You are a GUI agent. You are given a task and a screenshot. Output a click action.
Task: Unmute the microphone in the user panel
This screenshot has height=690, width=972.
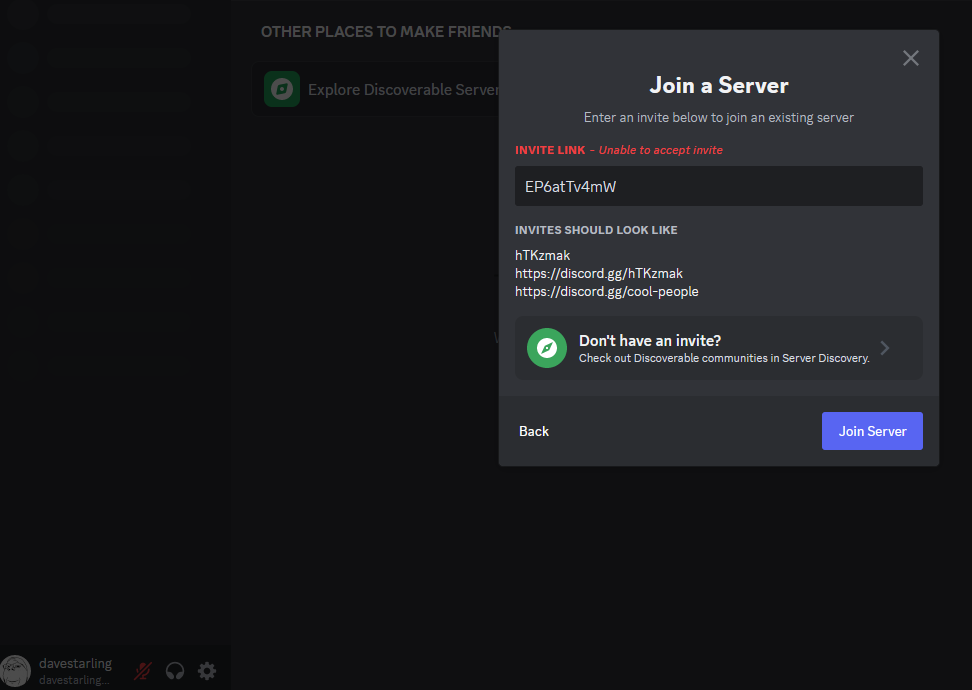pos(143,671)
